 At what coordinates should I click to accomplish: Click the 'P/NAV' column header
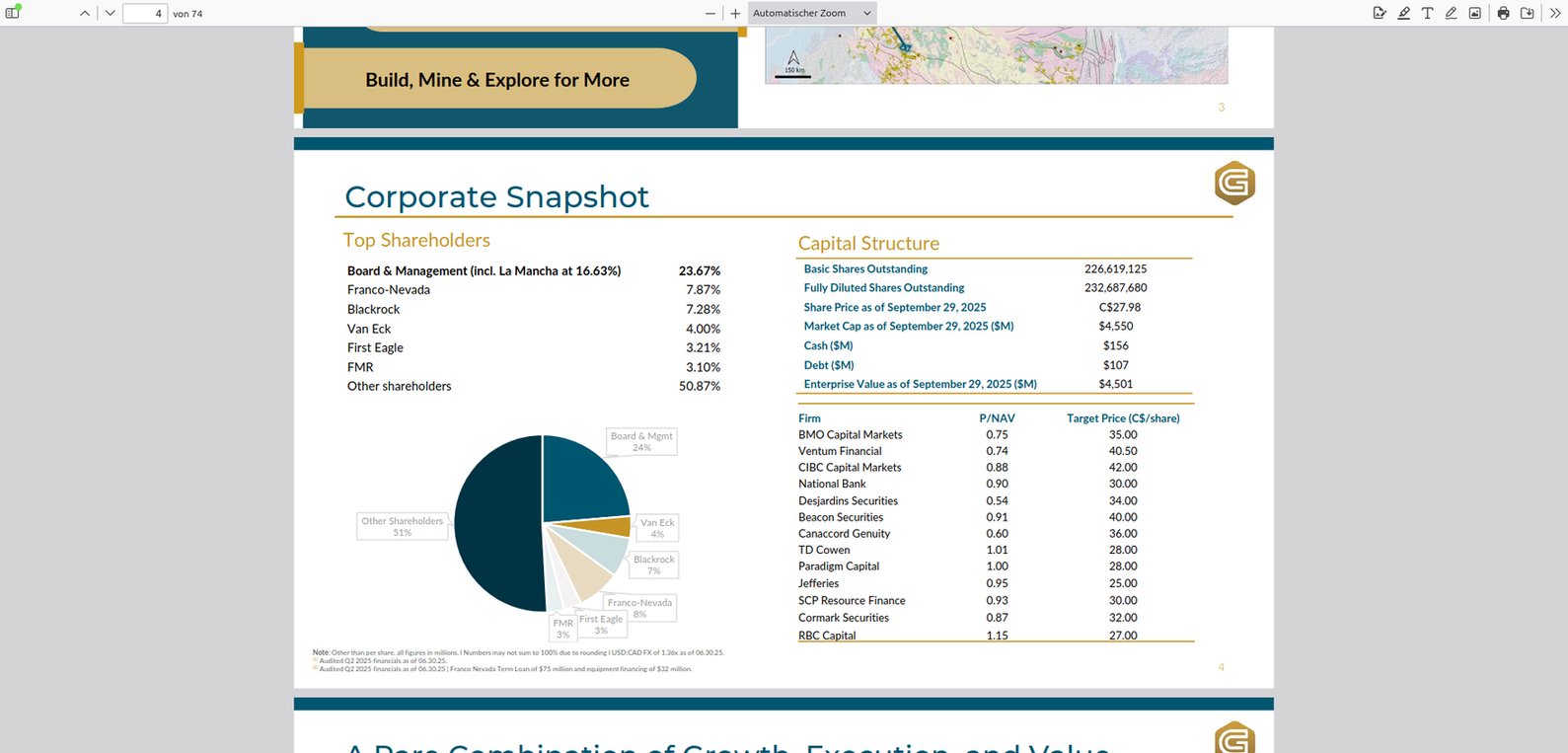997,418
